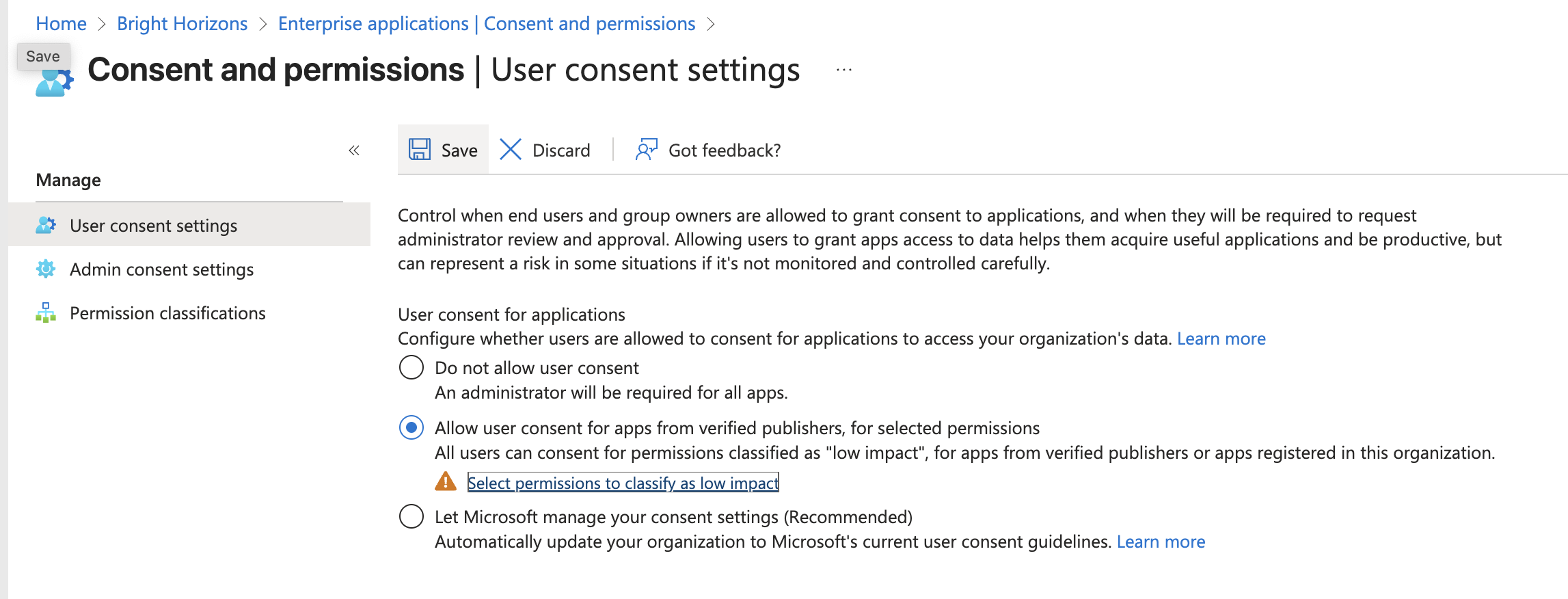Open the ellipsis menu beside the page title
The height and width of the screenshot is (599, 1568).
tap(843, 68)
